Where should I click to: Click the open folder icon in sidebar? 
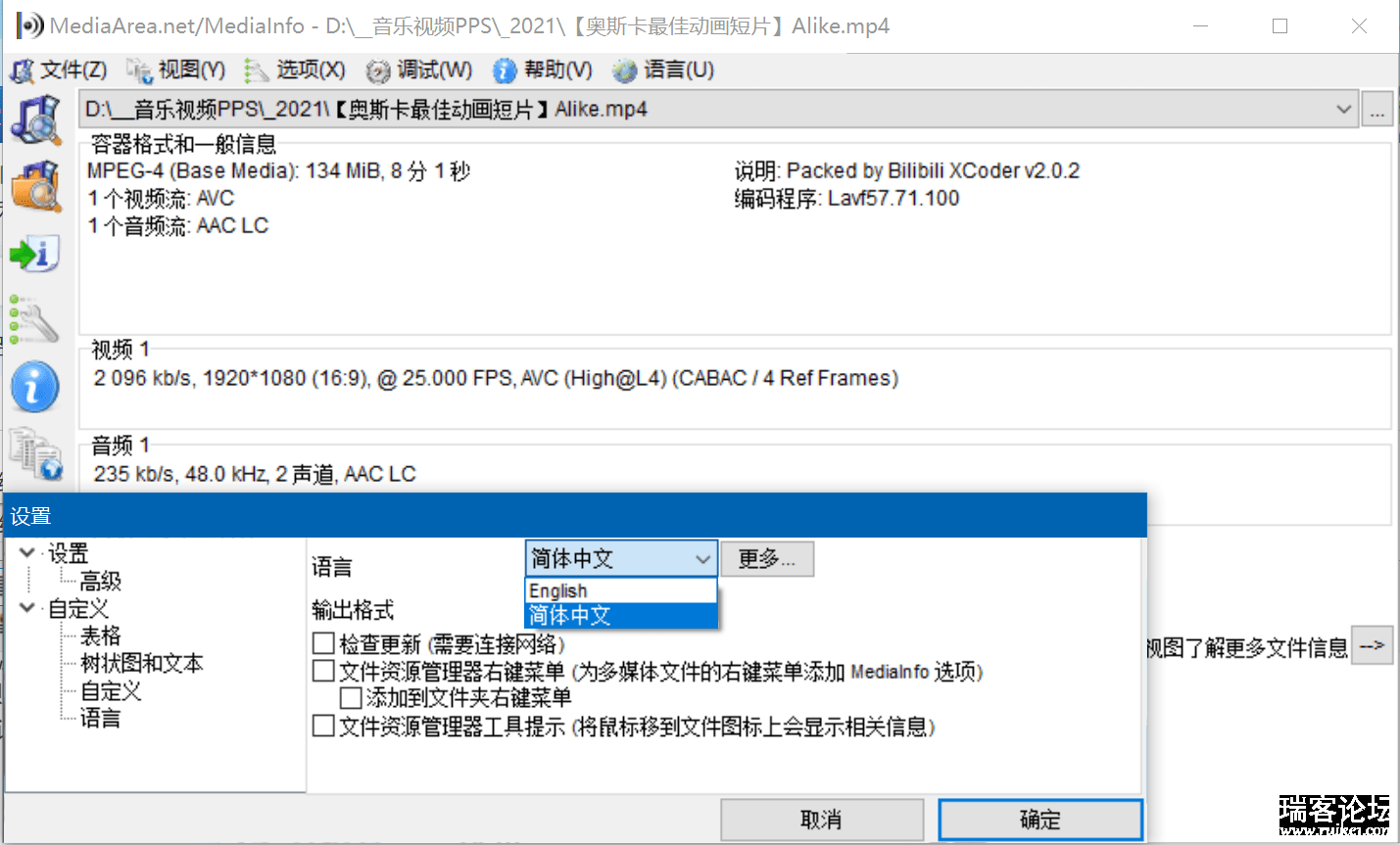pyautogui.click(x=36, y=186)
